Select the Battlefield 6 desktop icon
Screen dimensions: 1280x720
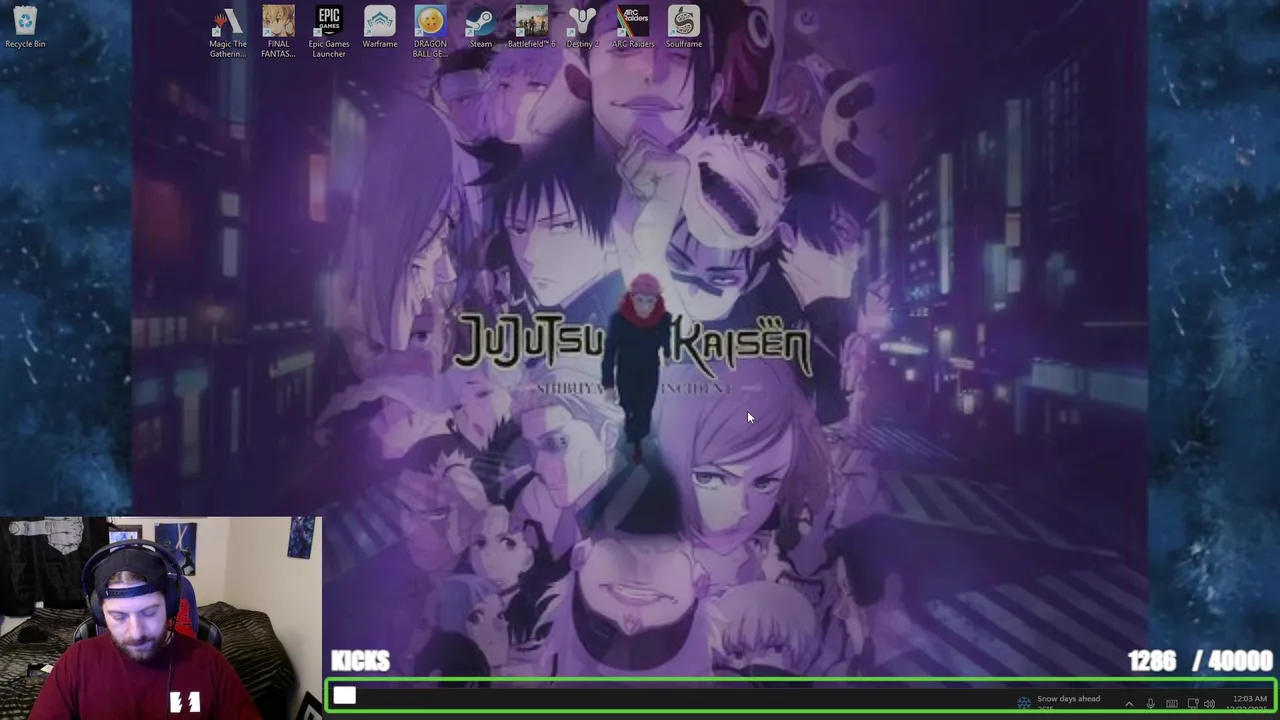tap(531, 27)
